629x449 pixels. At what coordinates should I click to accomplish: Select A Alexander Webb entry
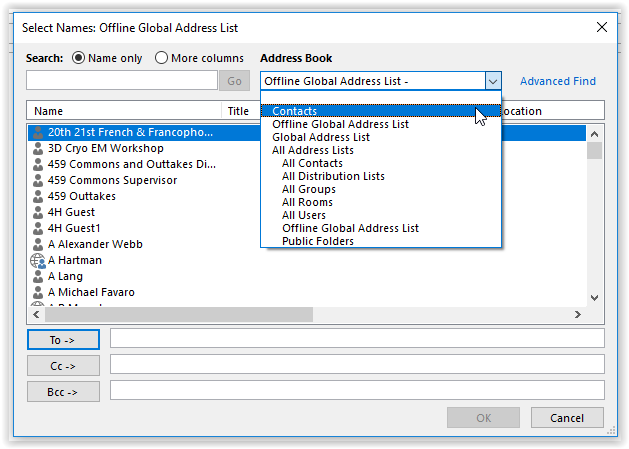coord(95,244)
